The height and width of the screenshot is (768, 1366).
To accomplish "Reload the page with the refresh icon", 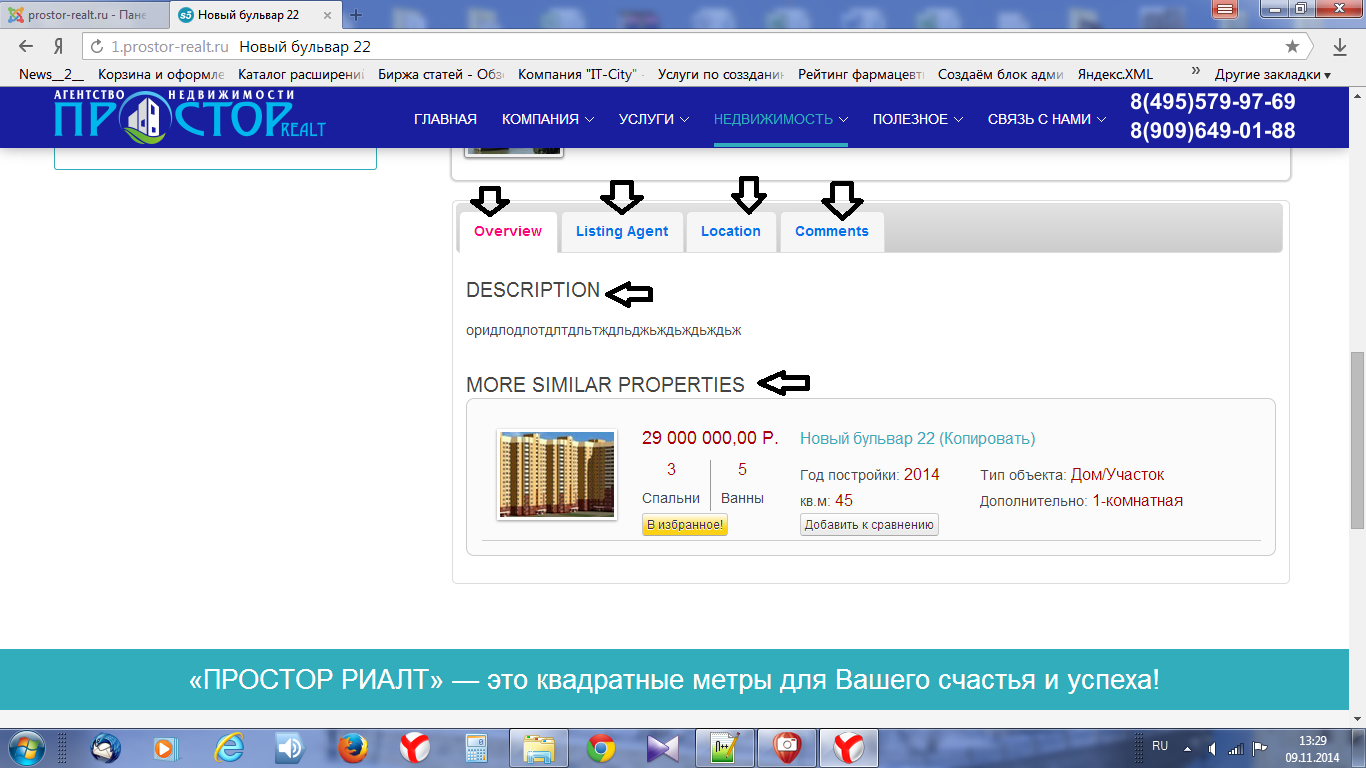I will coord(98,47).
